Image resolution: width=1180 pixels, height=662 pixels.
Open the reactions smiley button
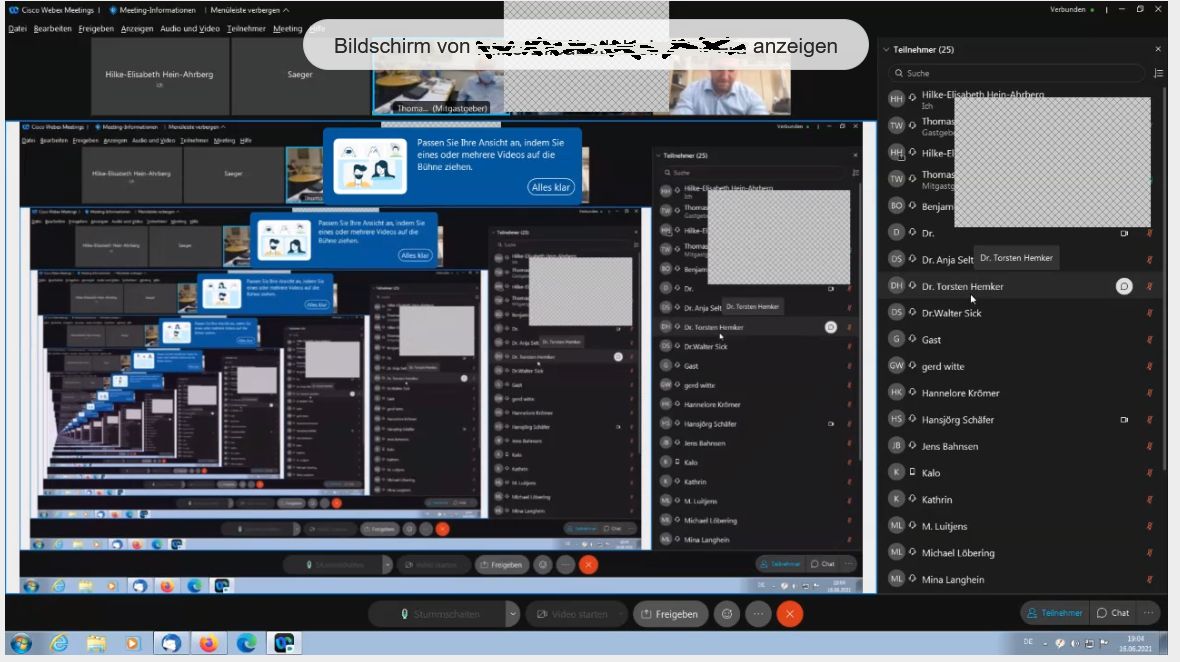(x=727, y=614)
